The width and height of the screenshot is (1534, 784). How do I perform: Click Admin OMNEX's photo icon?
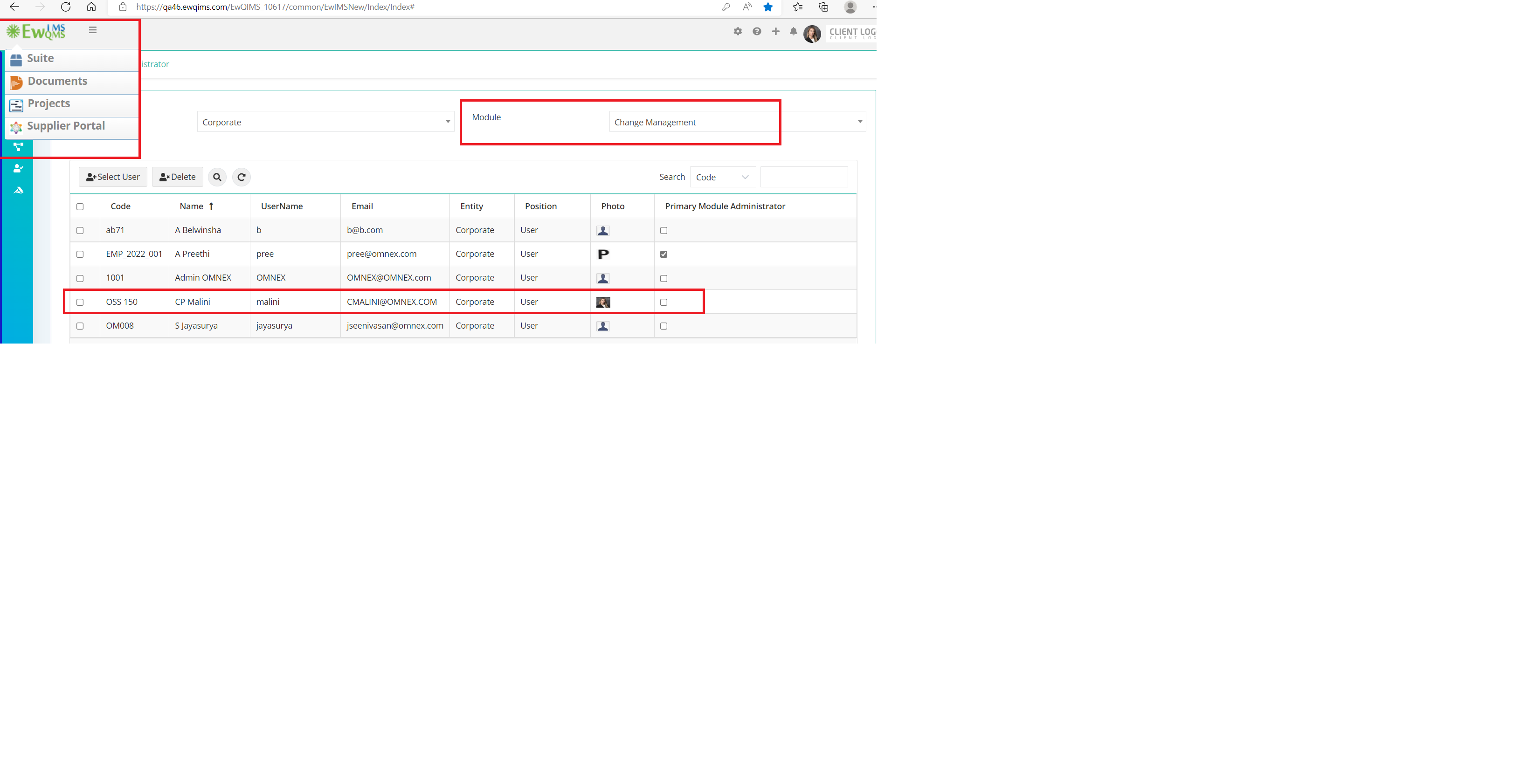603,279
